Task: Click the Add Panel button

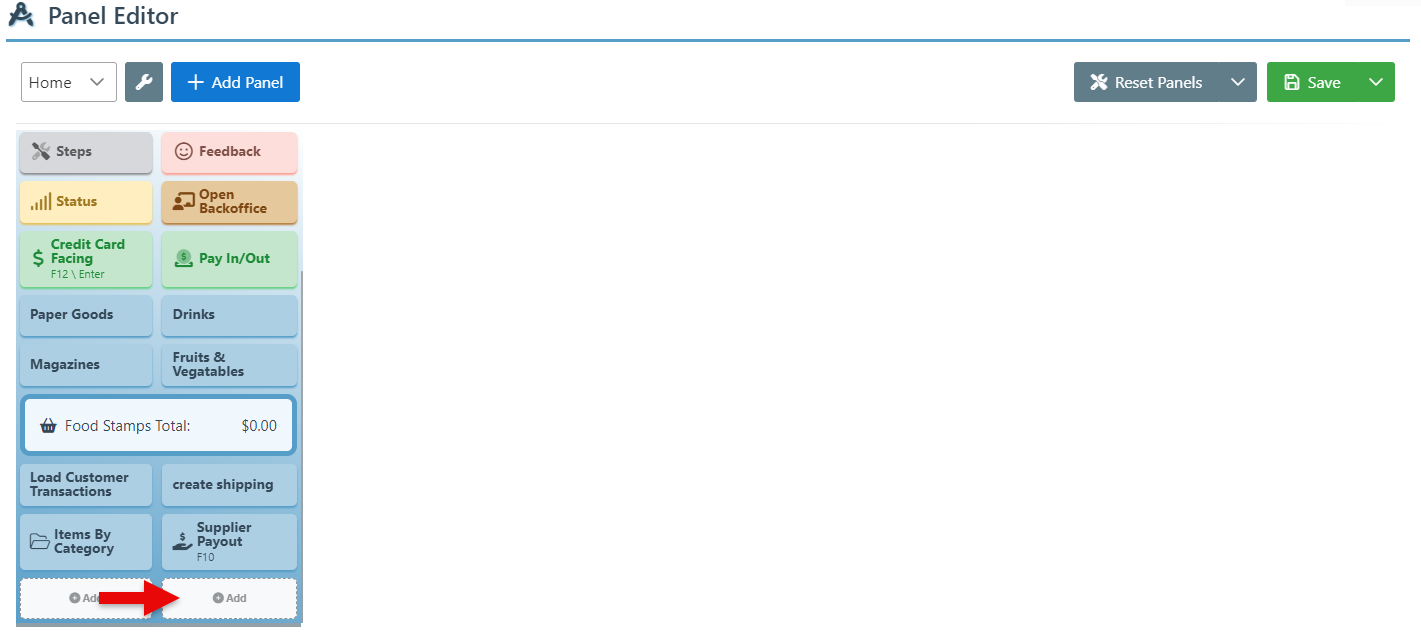Action: click(235, 82)
